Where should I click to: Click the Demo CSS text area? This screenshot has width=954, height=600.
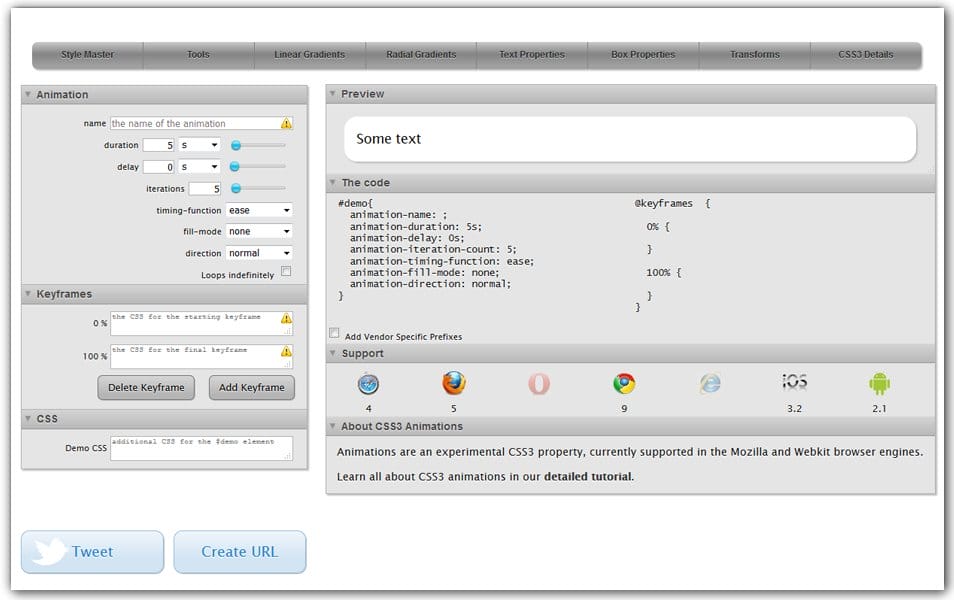tap(201, 448)
